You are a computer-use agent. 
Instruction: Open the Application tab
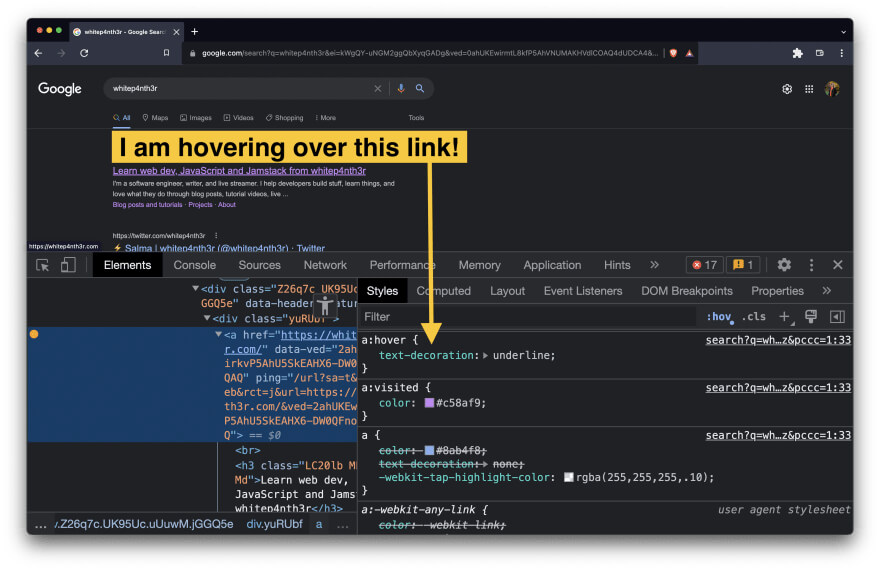coord(552,265)
